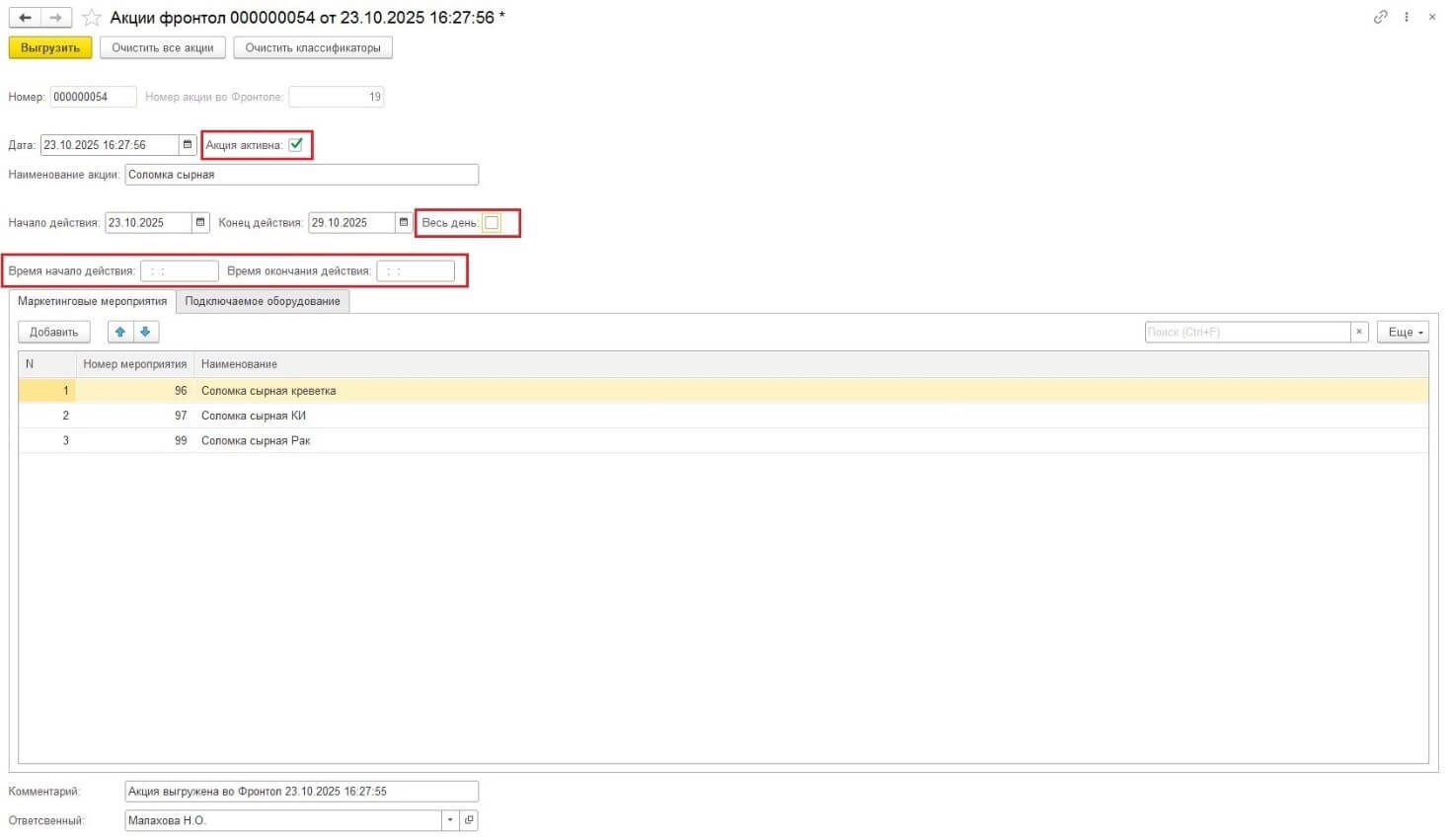
Task: Click the forward navigation arrow
Action: 56,18
